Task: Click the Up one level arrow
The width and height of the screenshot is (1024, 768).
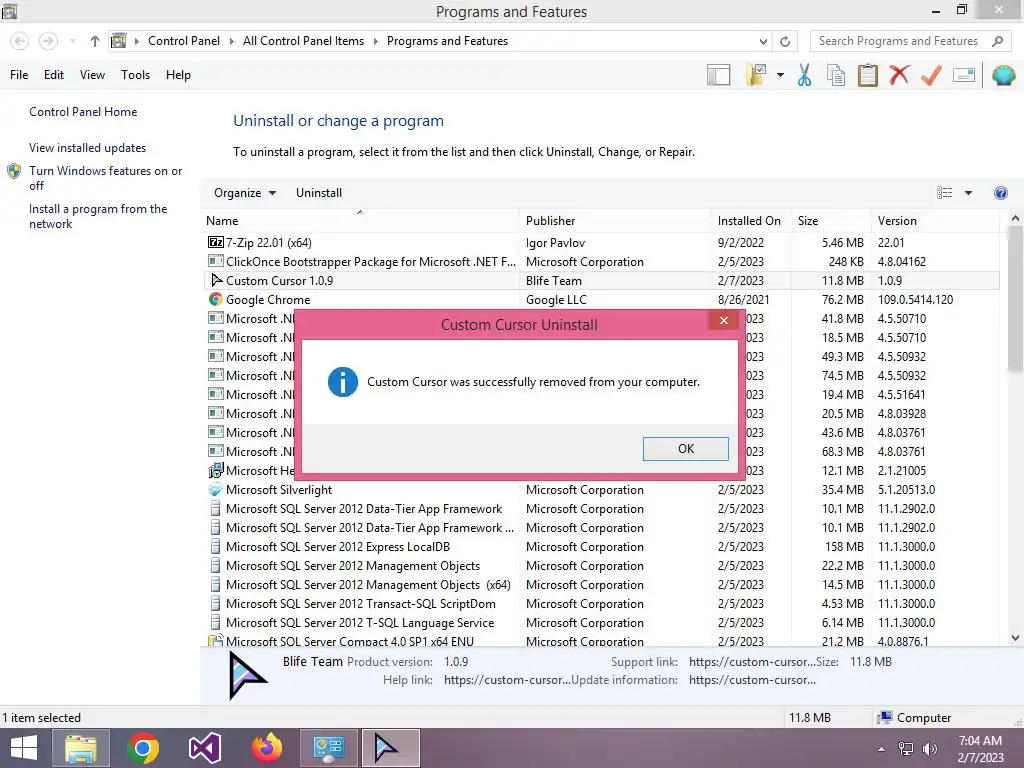Action: click(x=95, y=41)
